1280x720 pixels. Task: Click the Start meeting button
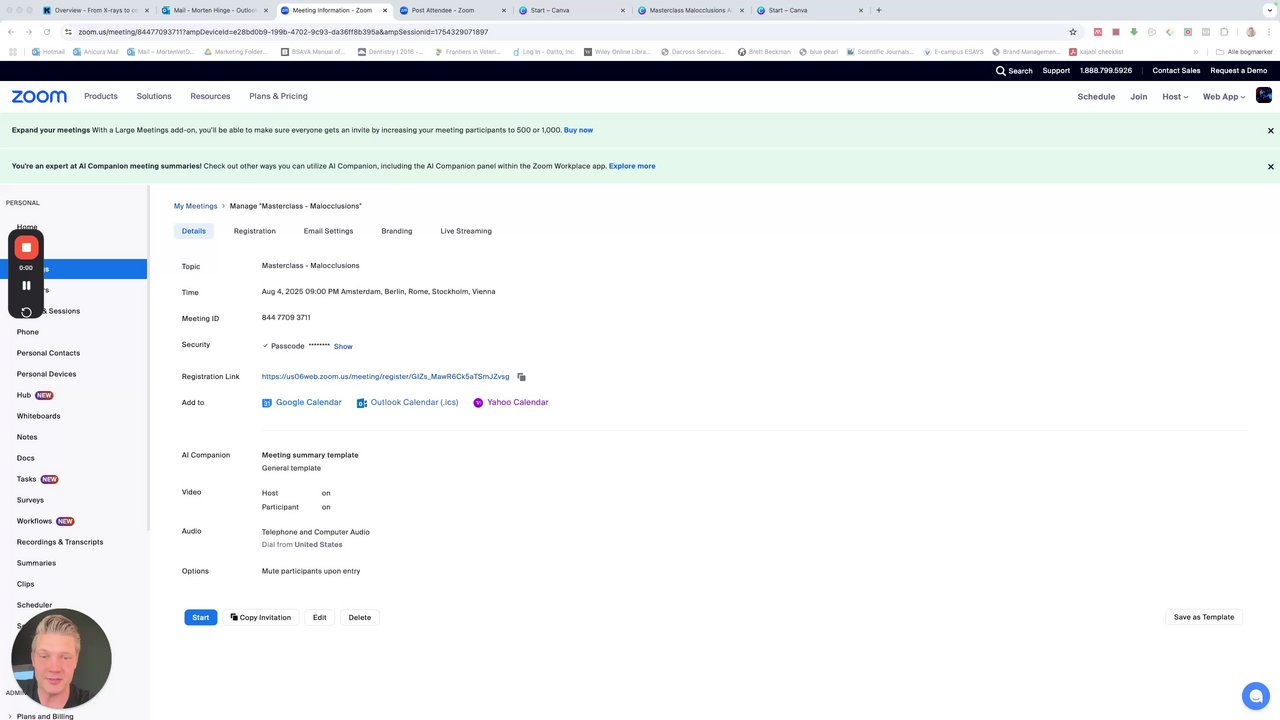[201, 617]
